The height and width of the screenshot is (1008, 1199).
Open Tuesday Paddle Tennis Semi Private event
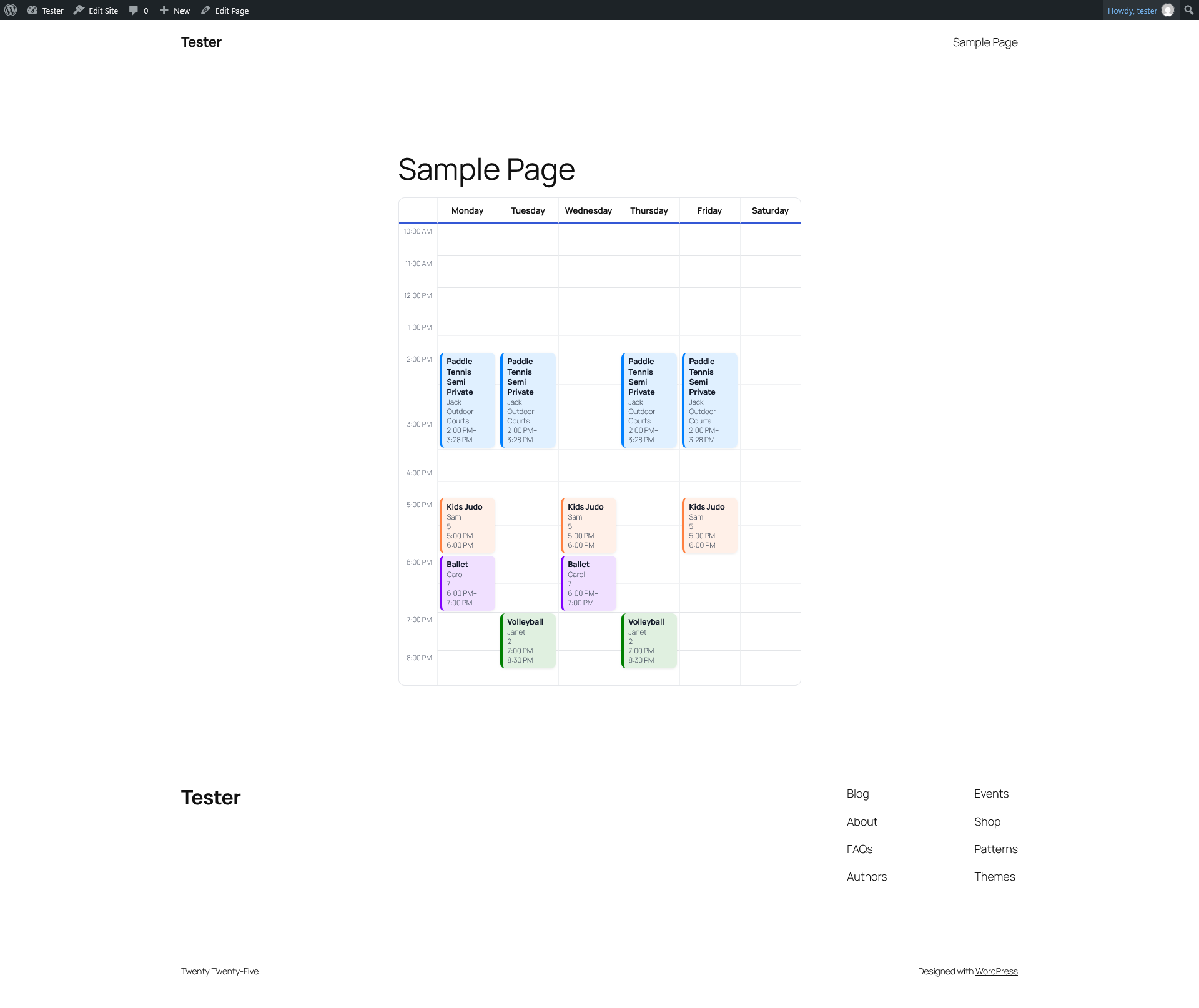point(528,400)
